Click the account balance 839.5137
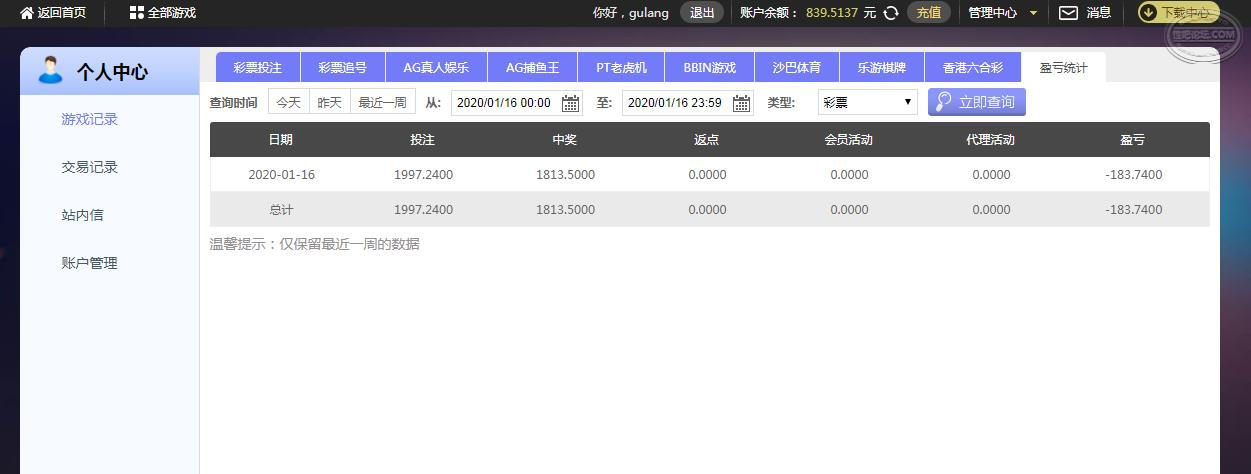This screenshot has height=474, width=1251. 832,13
